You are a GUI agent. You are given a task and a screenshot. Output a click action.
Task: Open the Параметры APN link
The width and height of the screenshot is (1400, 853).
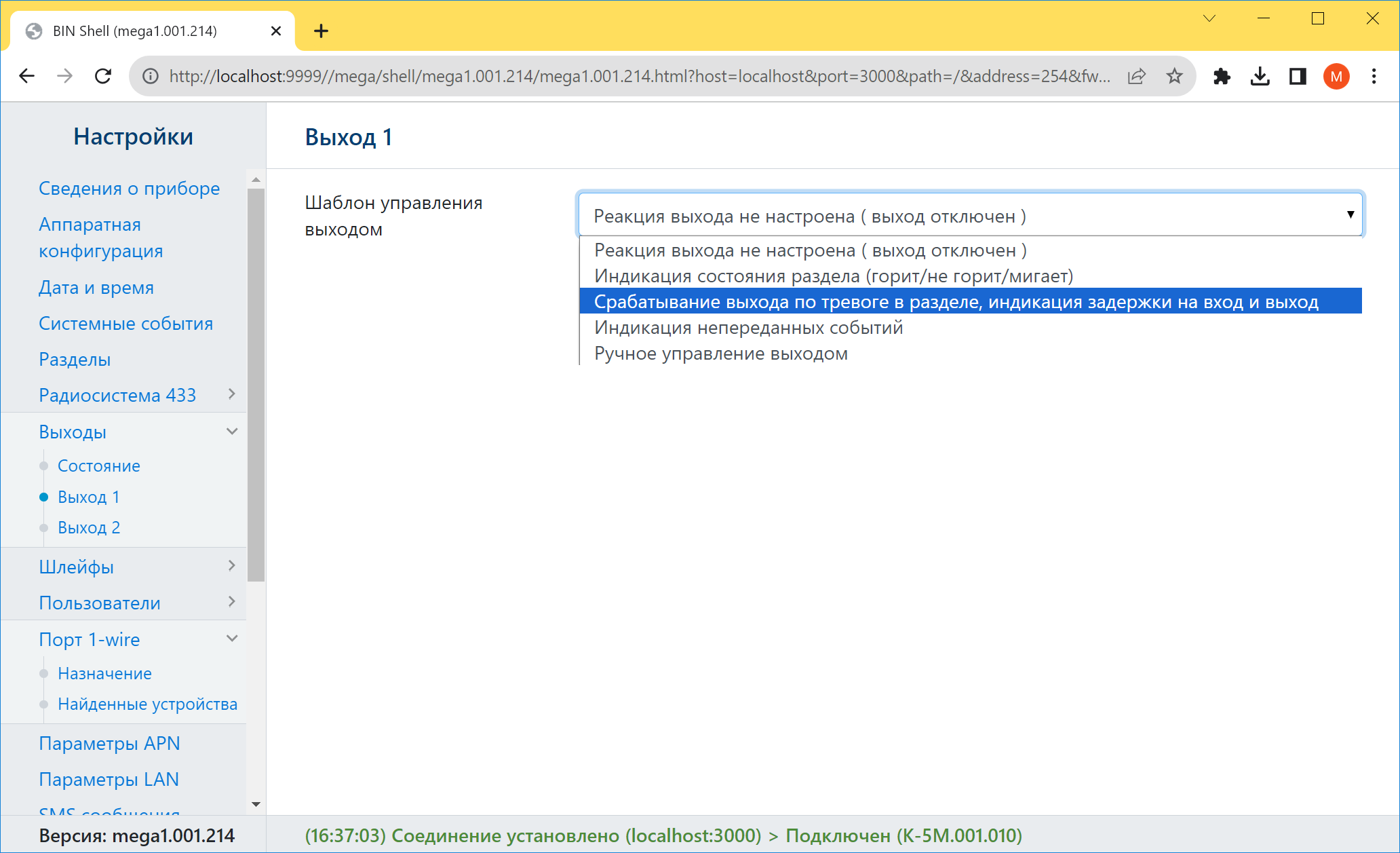[x=109, y=743]
